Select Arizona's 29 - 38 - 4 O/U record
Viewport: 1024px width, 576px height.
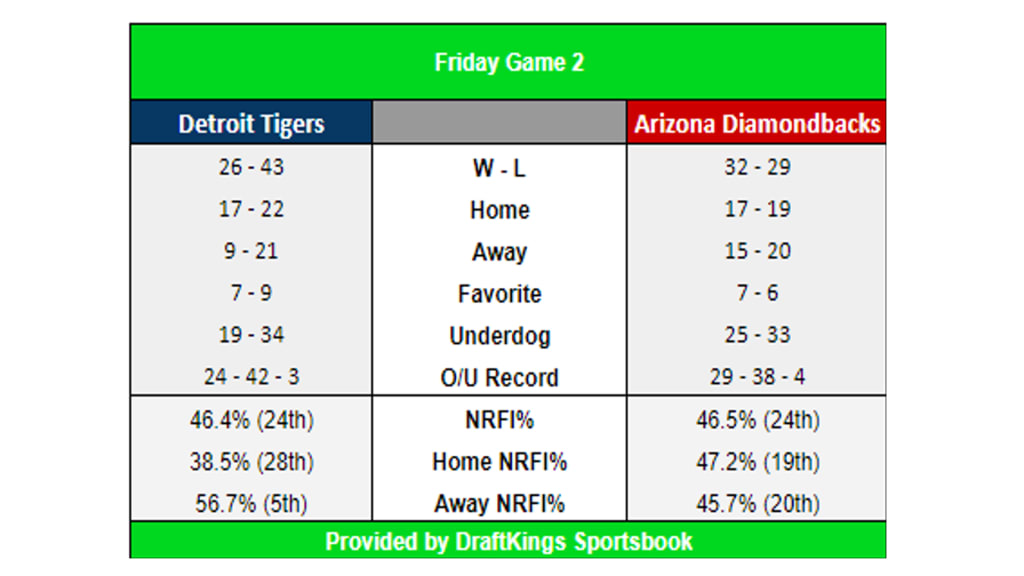tap(757, 377)
